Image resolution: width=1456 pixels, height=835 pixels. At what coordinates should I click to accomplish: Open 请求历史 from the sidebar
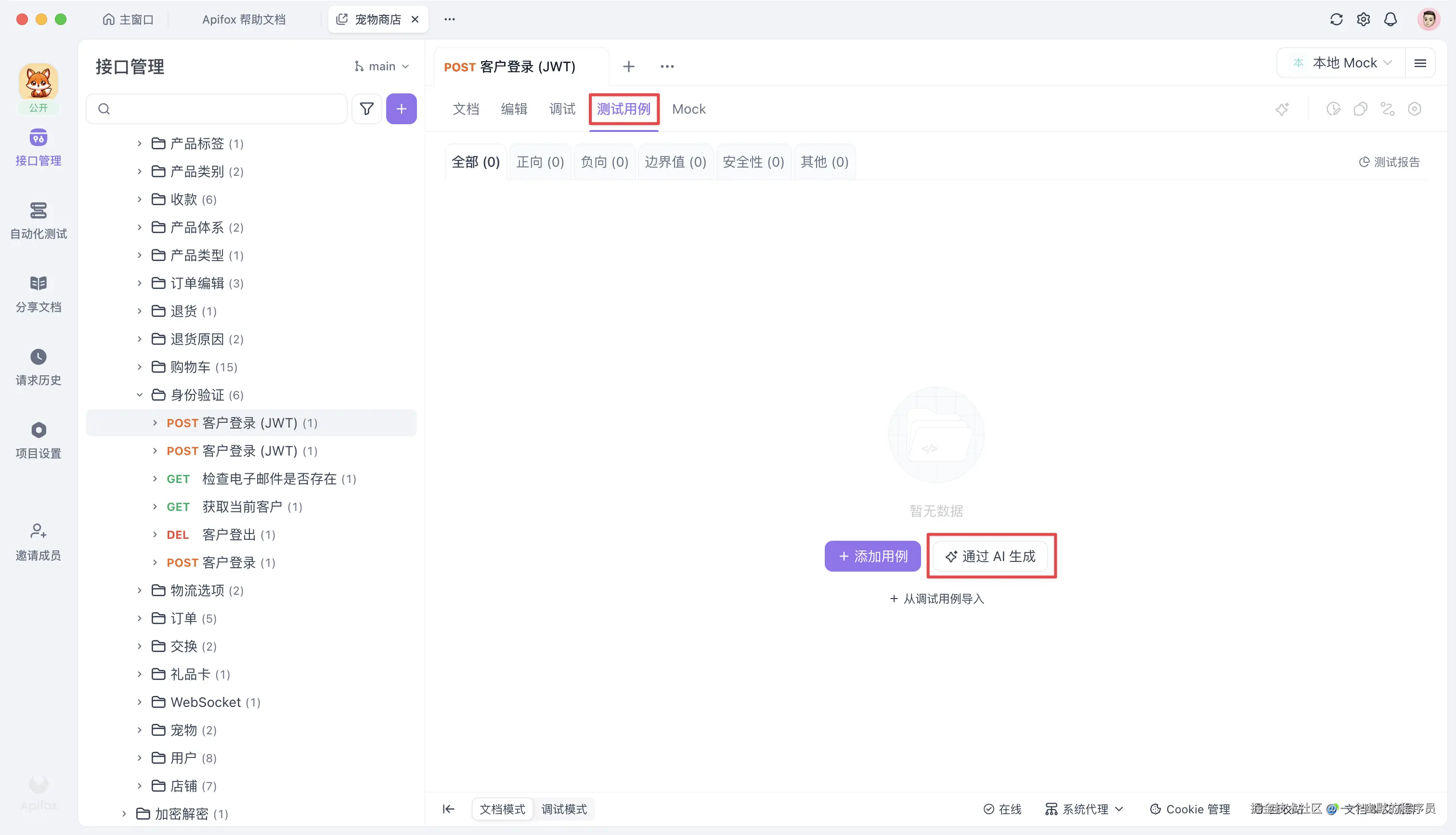[38, 366]
